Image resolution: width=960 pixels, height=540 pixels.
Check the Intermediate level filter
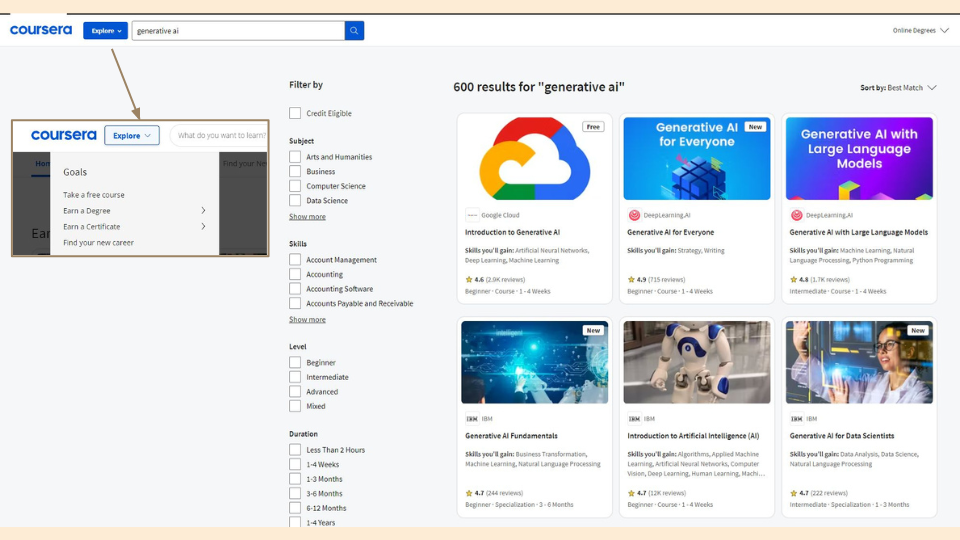pos(295,377)
